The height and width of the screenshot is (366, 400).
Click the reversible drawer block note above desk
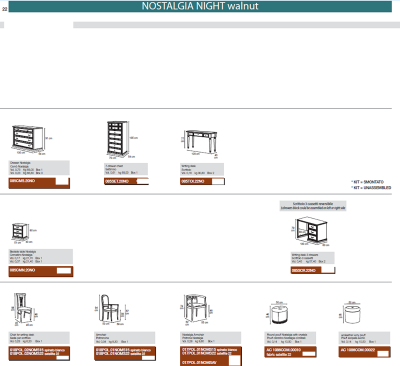[313, 206]
